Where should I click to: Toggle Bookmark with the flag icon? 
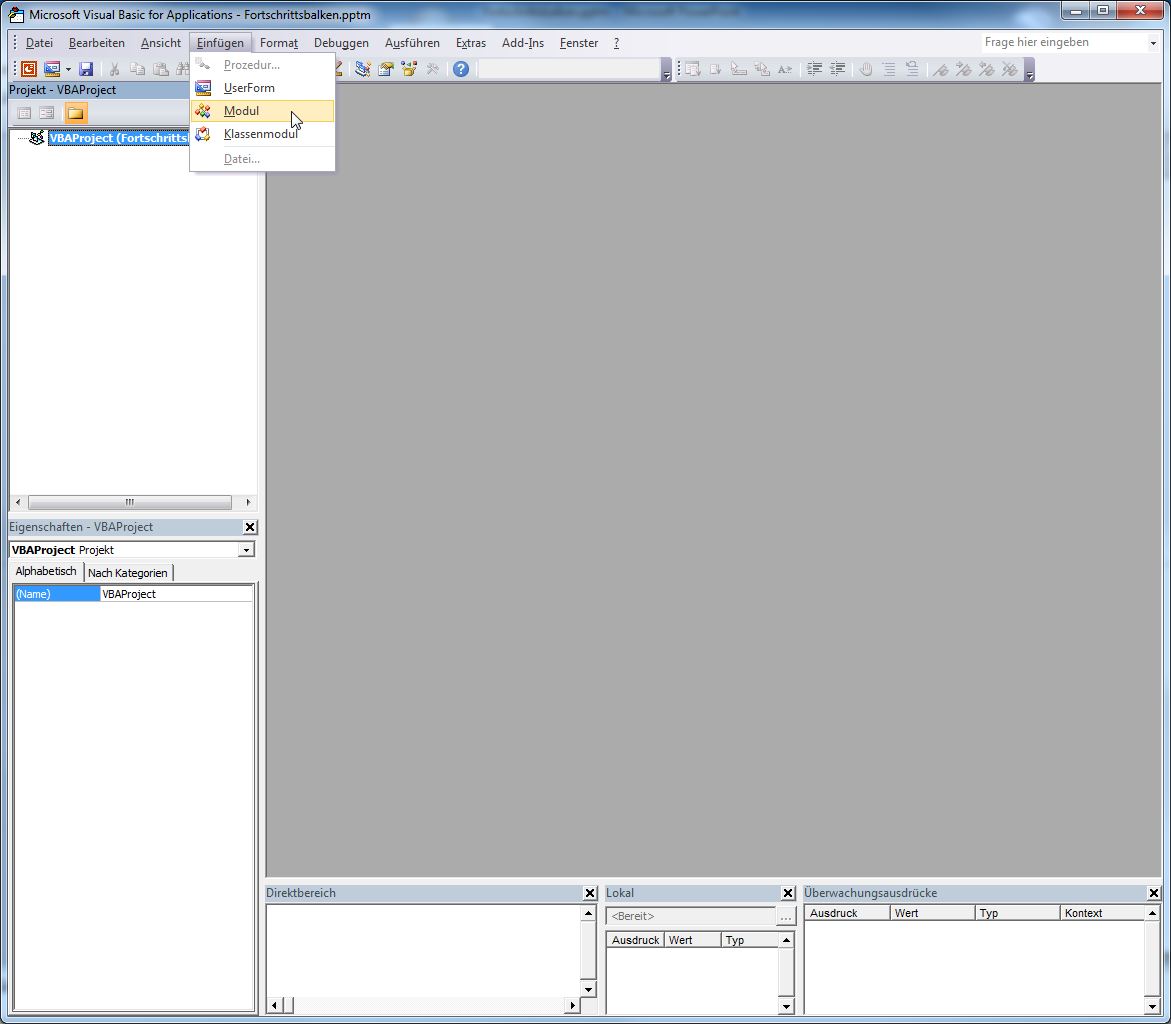click(x=940, y=69)
